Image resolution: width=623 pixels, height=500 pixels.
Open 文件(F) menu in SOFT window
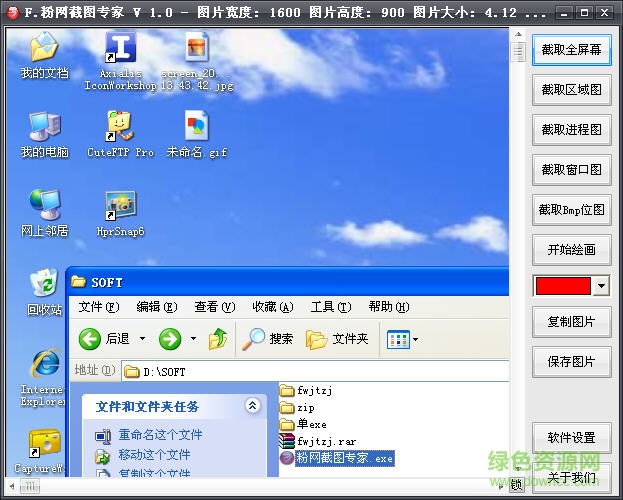click(99, 307)
